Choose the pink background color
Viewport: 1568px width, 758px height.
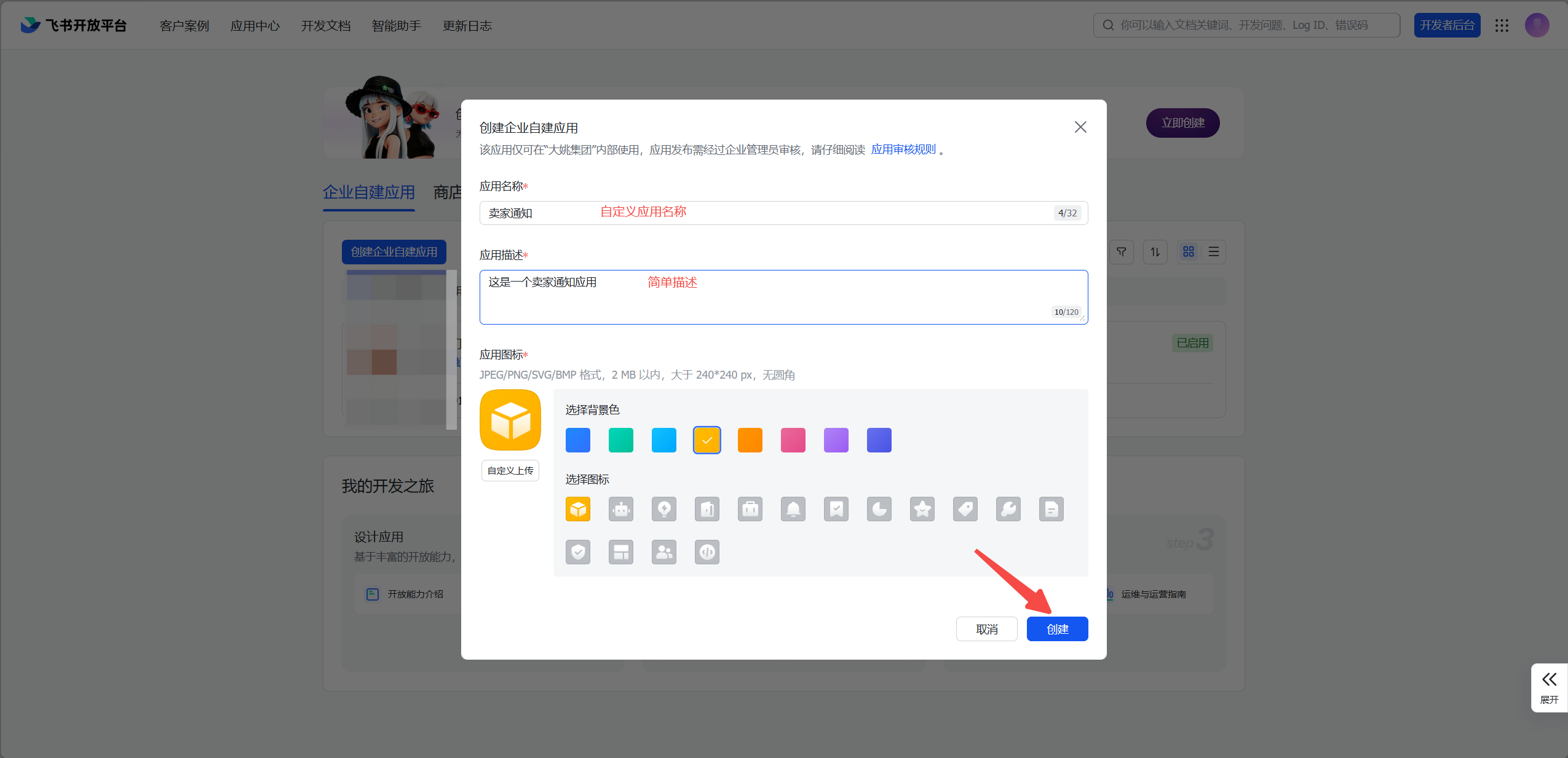tap(793, 440)
